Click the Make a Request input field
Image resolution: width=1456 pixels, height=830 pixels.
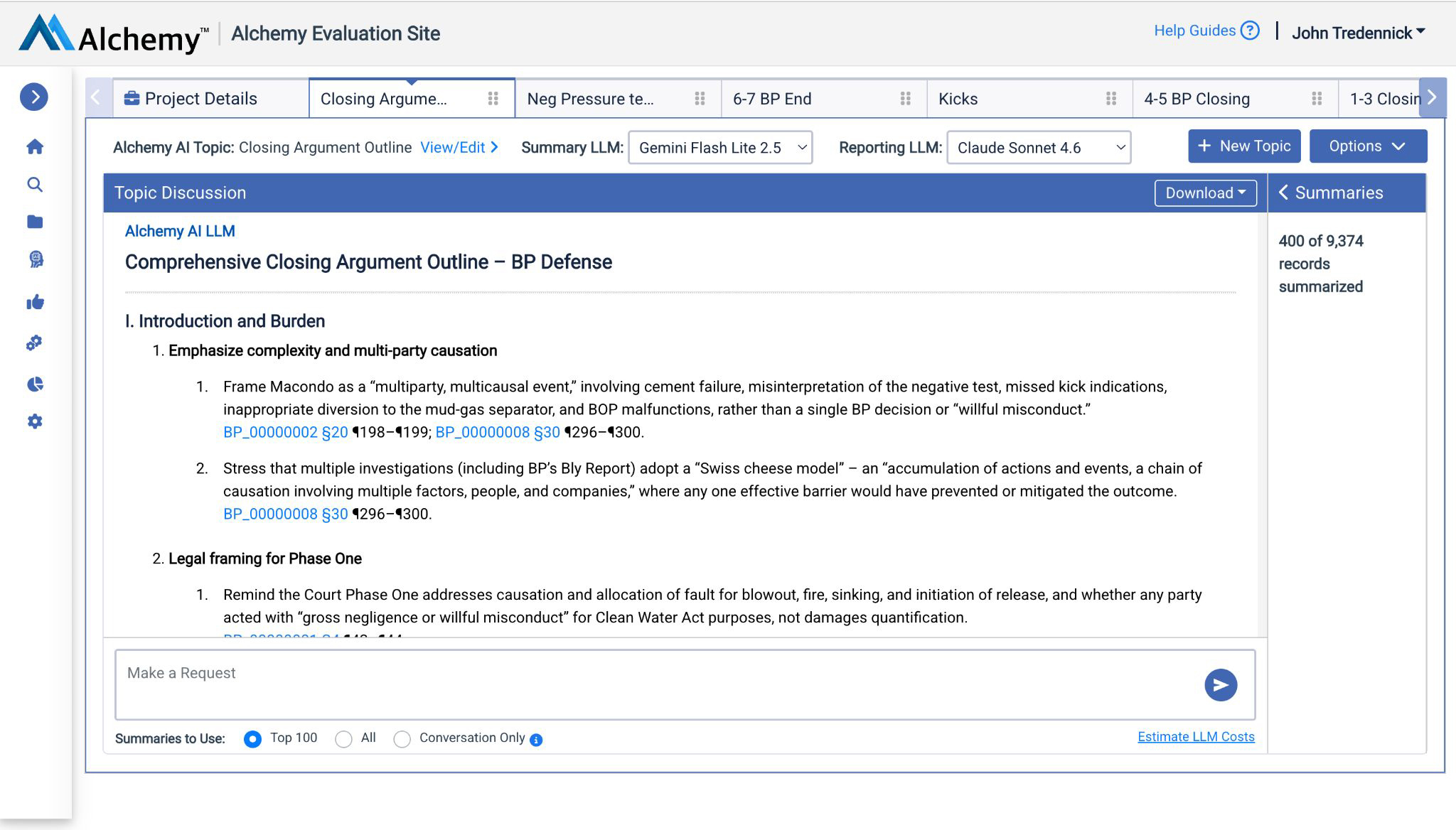click(x=654, y=684)
